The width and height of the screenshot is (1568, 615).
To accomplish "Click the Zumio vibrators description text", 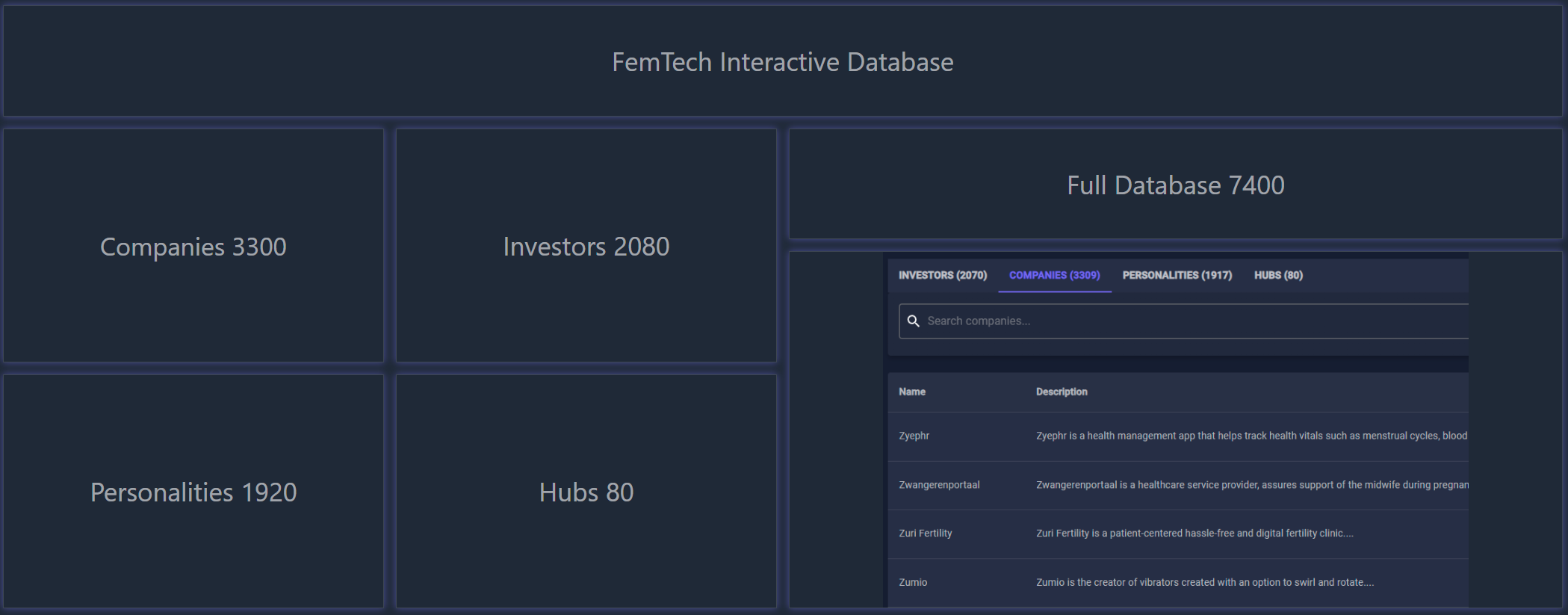I will pos(1204,582).
